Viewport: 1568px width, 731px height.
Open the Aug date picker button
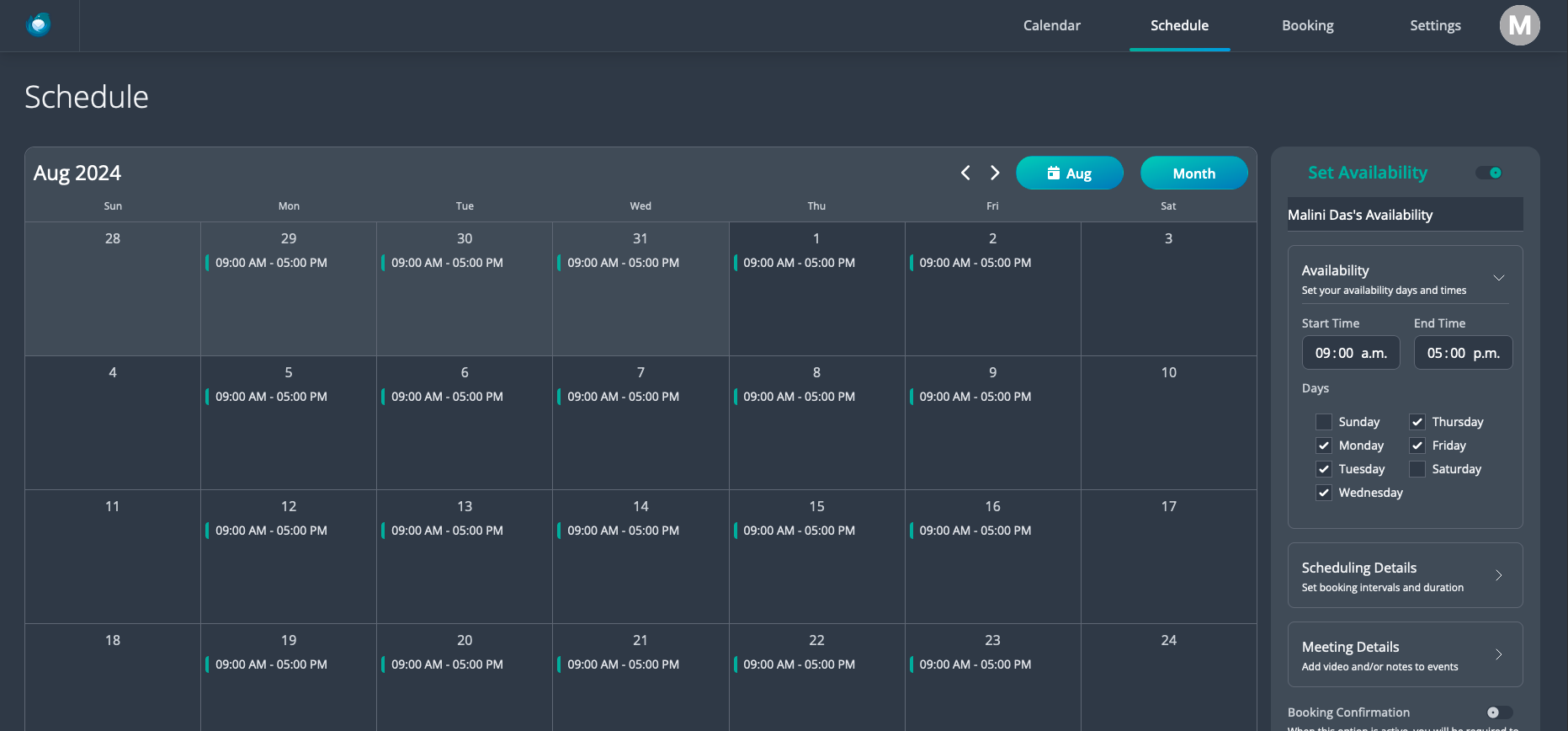pyautogui.click(x=1069, y=173)
